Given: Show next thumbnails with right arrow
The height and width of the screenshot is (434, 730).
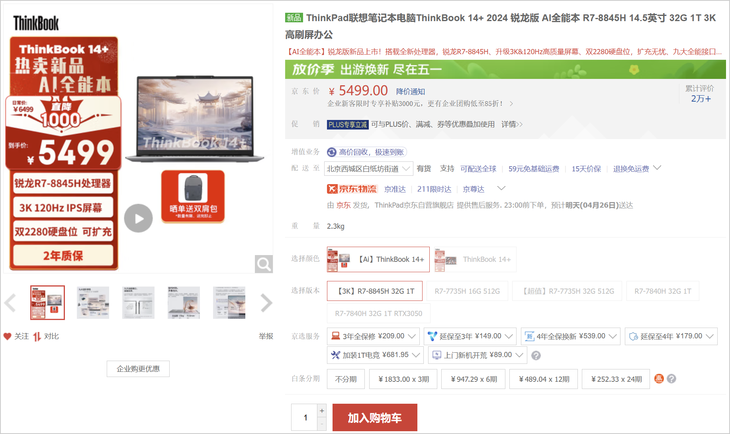Looking at the screenshot, I should click(x=266, y=303).
